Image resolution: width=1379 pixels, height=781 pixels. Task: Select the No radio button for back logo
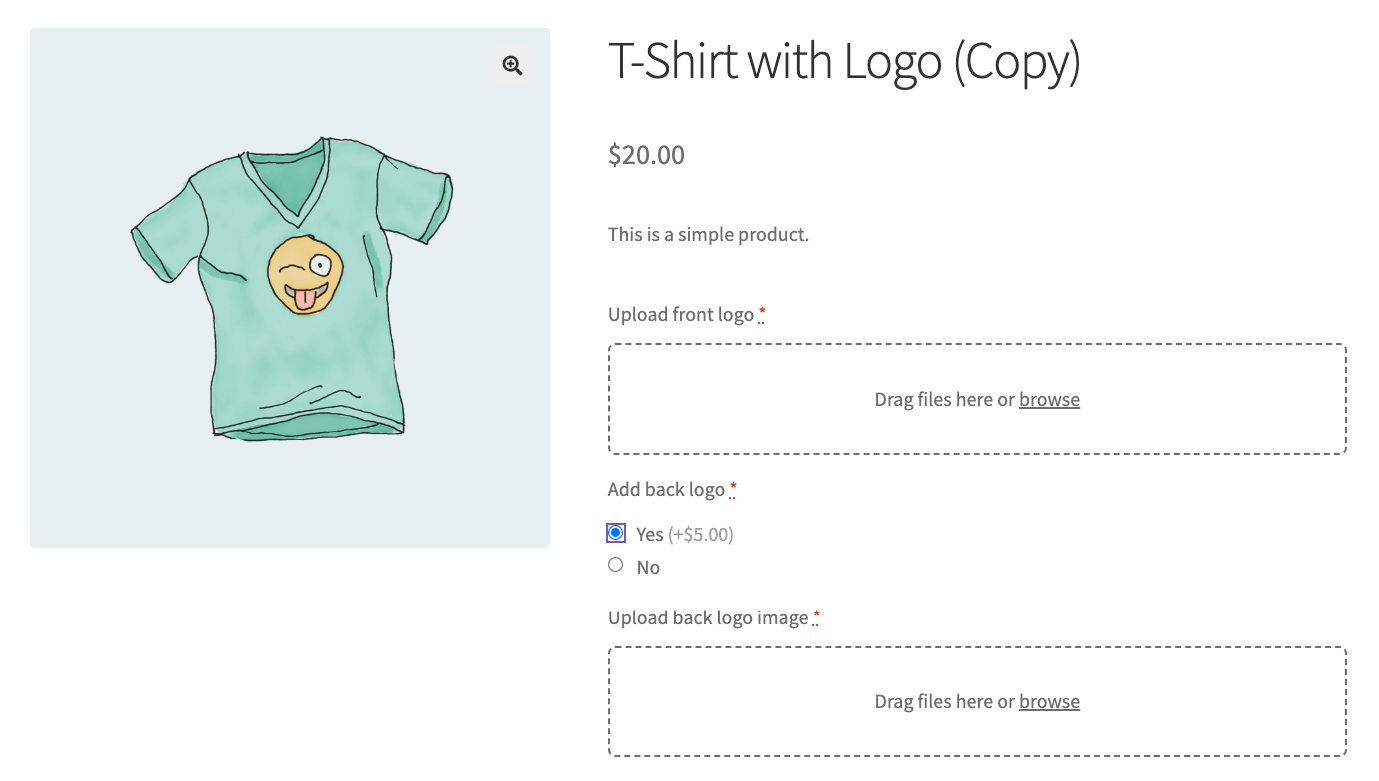pyautogui.click(x=616, y=565)
